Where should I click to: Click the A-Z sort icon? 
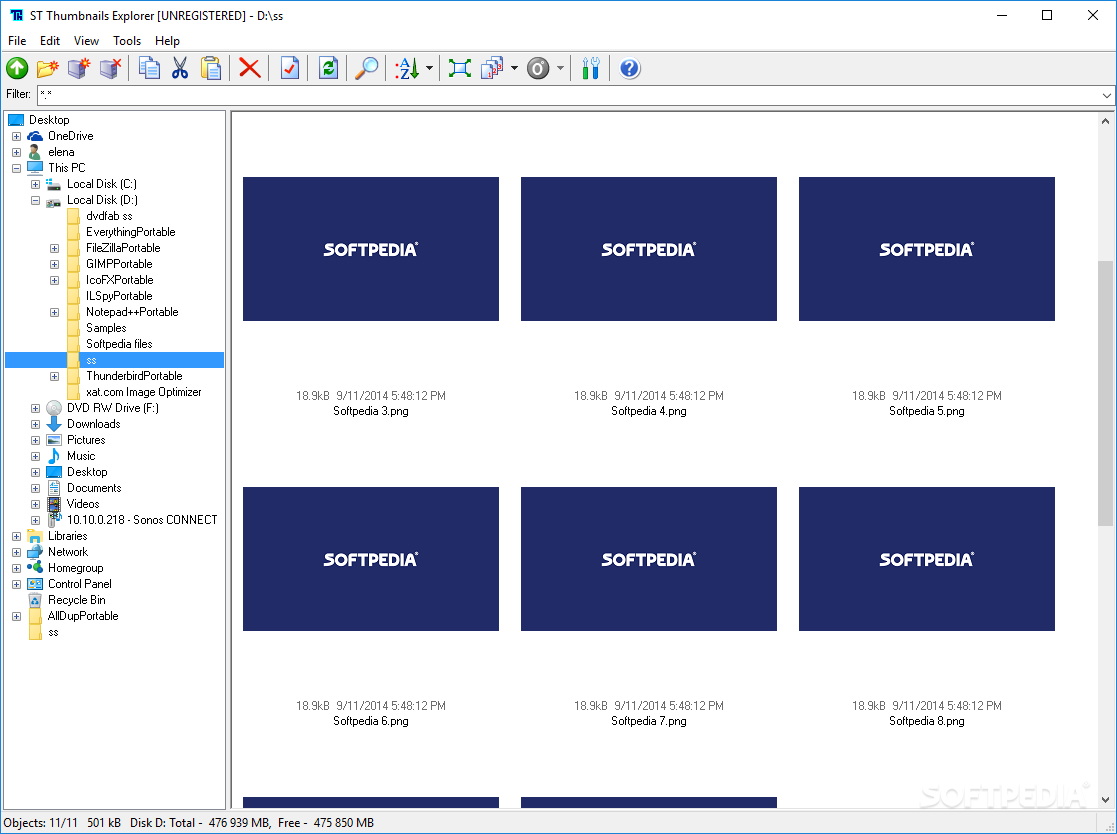[x=407, y=68]
